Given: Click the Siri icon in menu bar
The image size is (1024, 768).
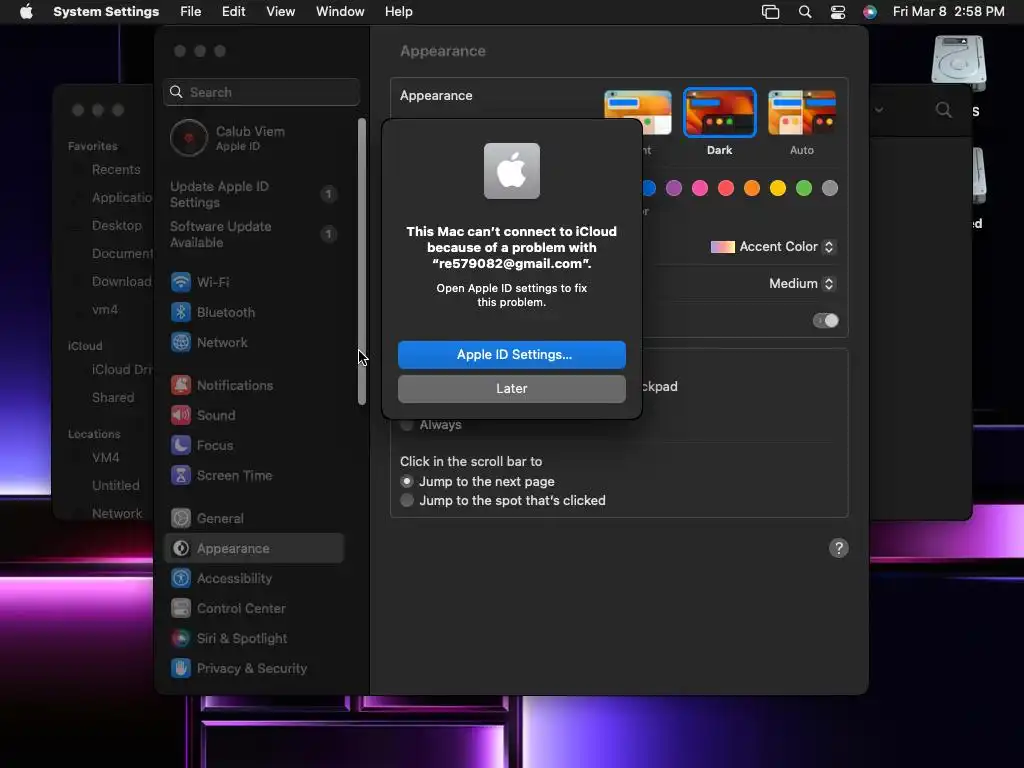Looking at the screenshot, I should 870,12.
